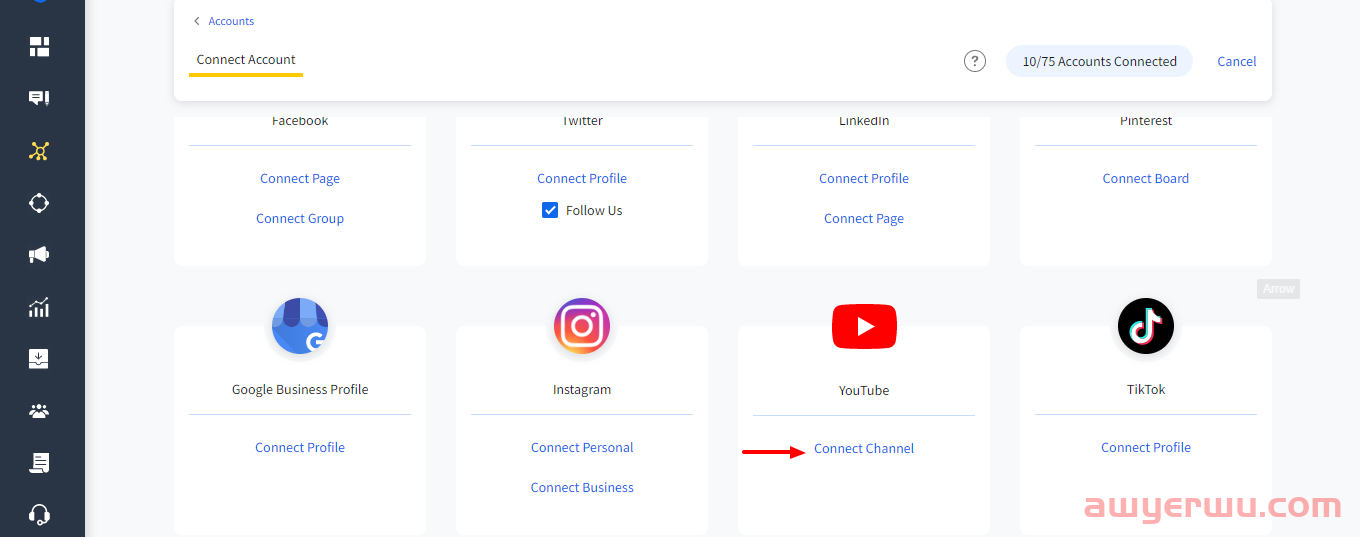This screenshot has height=537, width=1360.
Task: Go back using the Accounts chevron
Action: pyautogui.click(x=197, y=21)
